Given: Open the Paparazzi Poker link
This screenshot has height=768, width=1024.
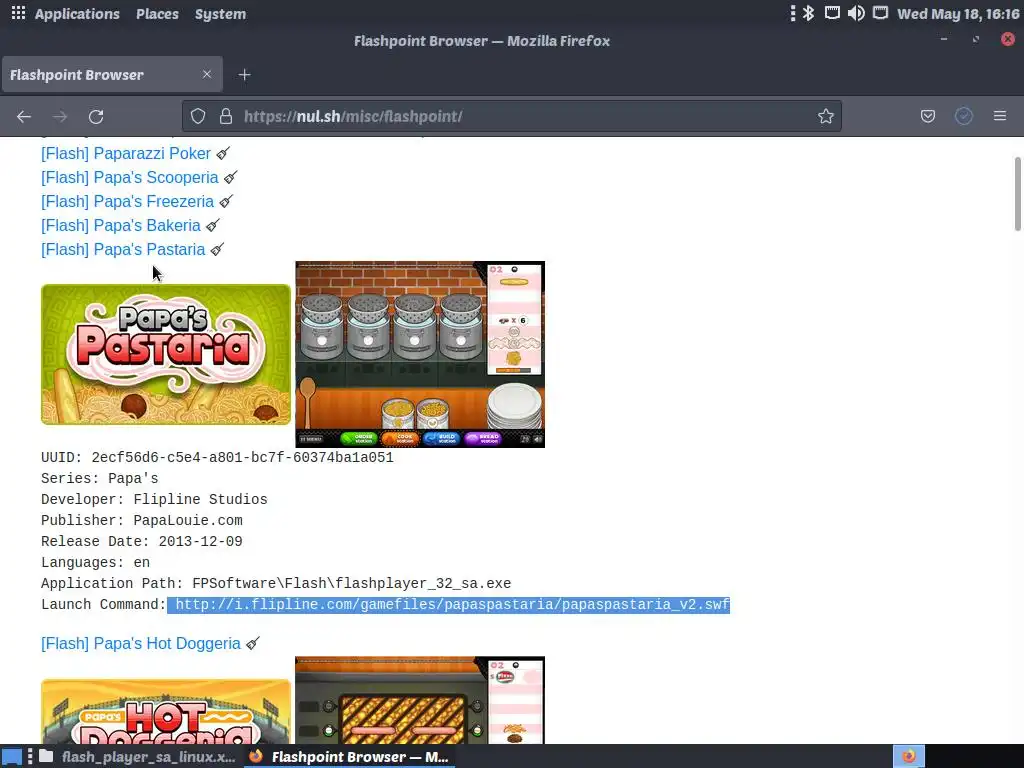Looking at the screenshot, I should click(126, 153).
